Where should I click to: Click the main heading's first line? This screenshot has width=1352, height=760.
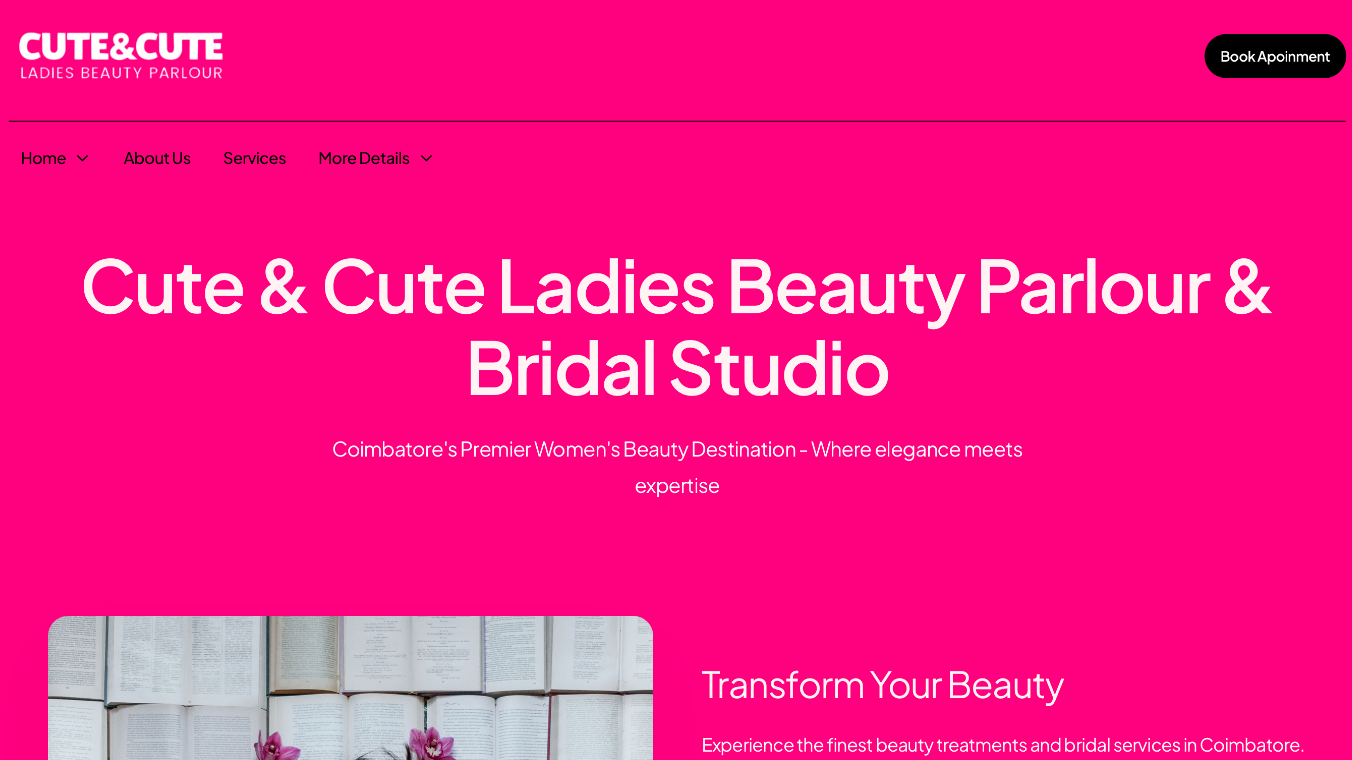click(x=676, y=286)
